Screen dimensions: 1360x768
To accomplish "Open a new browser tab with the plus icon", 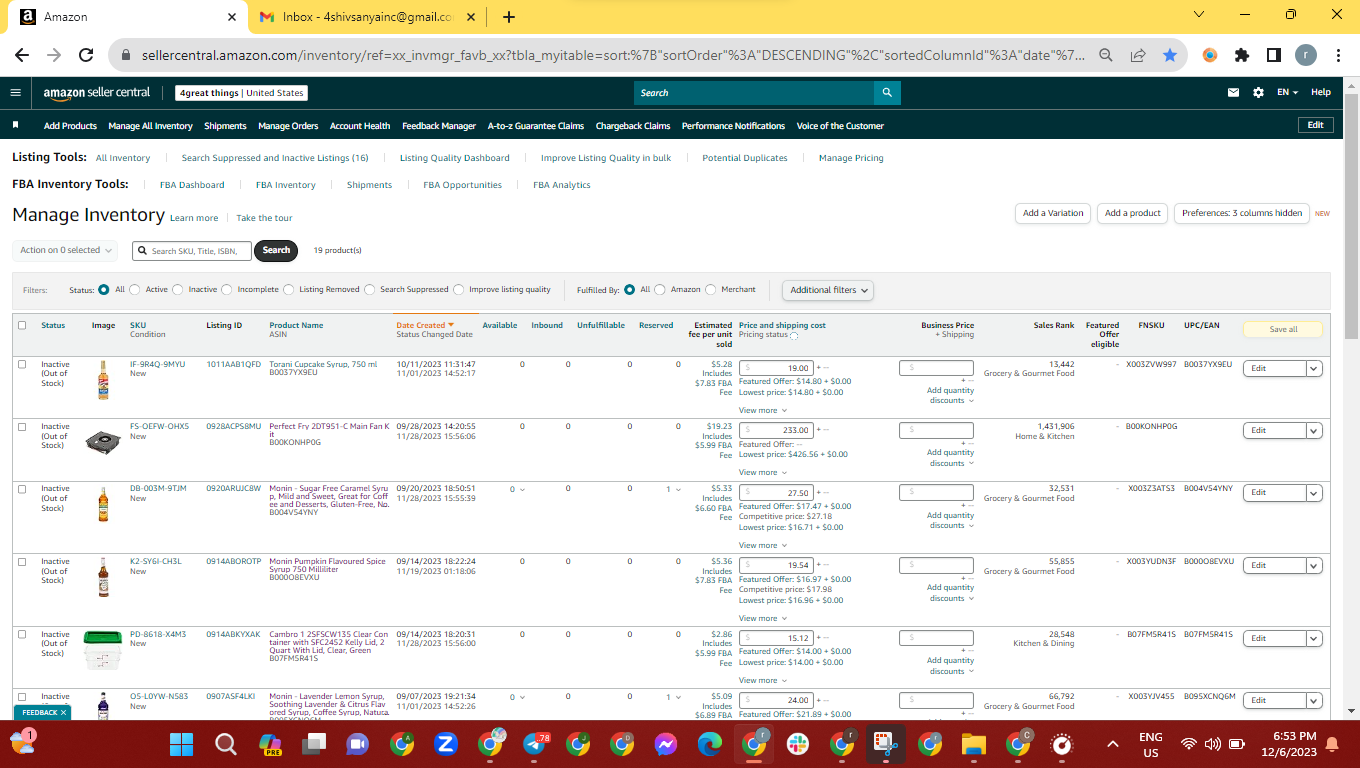I will pos(509,17).
